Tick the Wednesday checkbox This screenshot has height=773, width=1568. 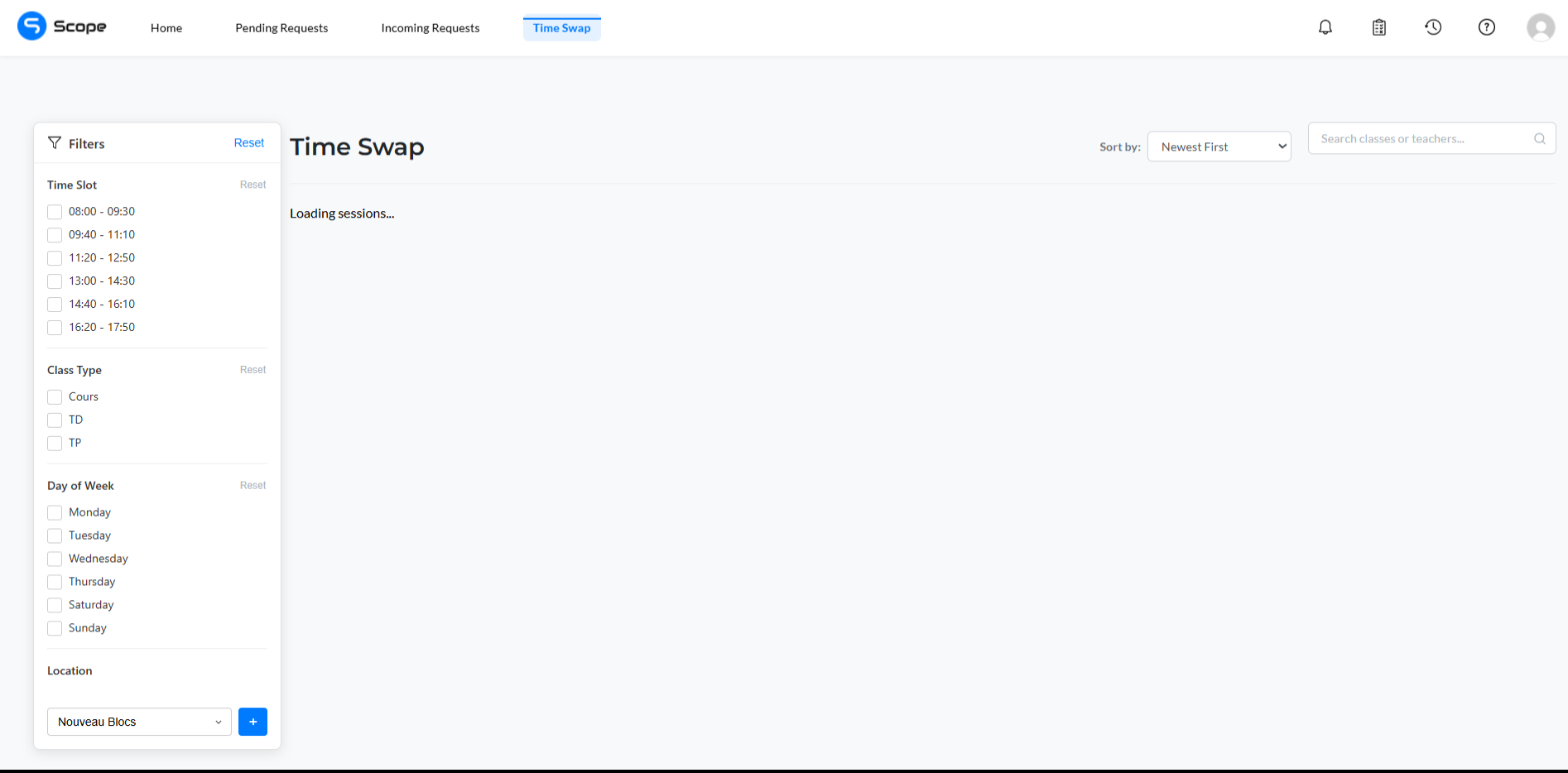coord(55,559)
